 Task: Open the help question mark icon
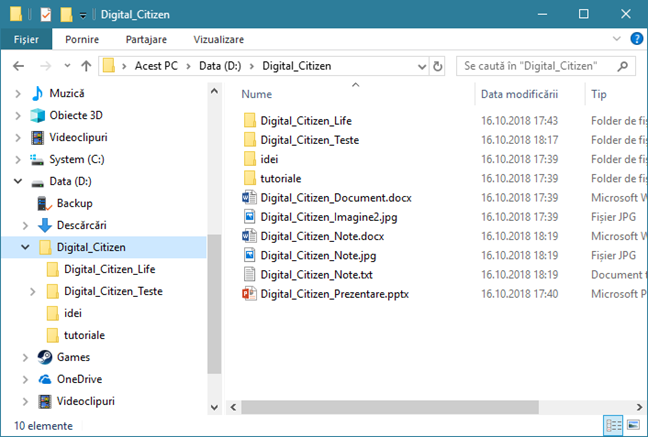click(635, 39)
